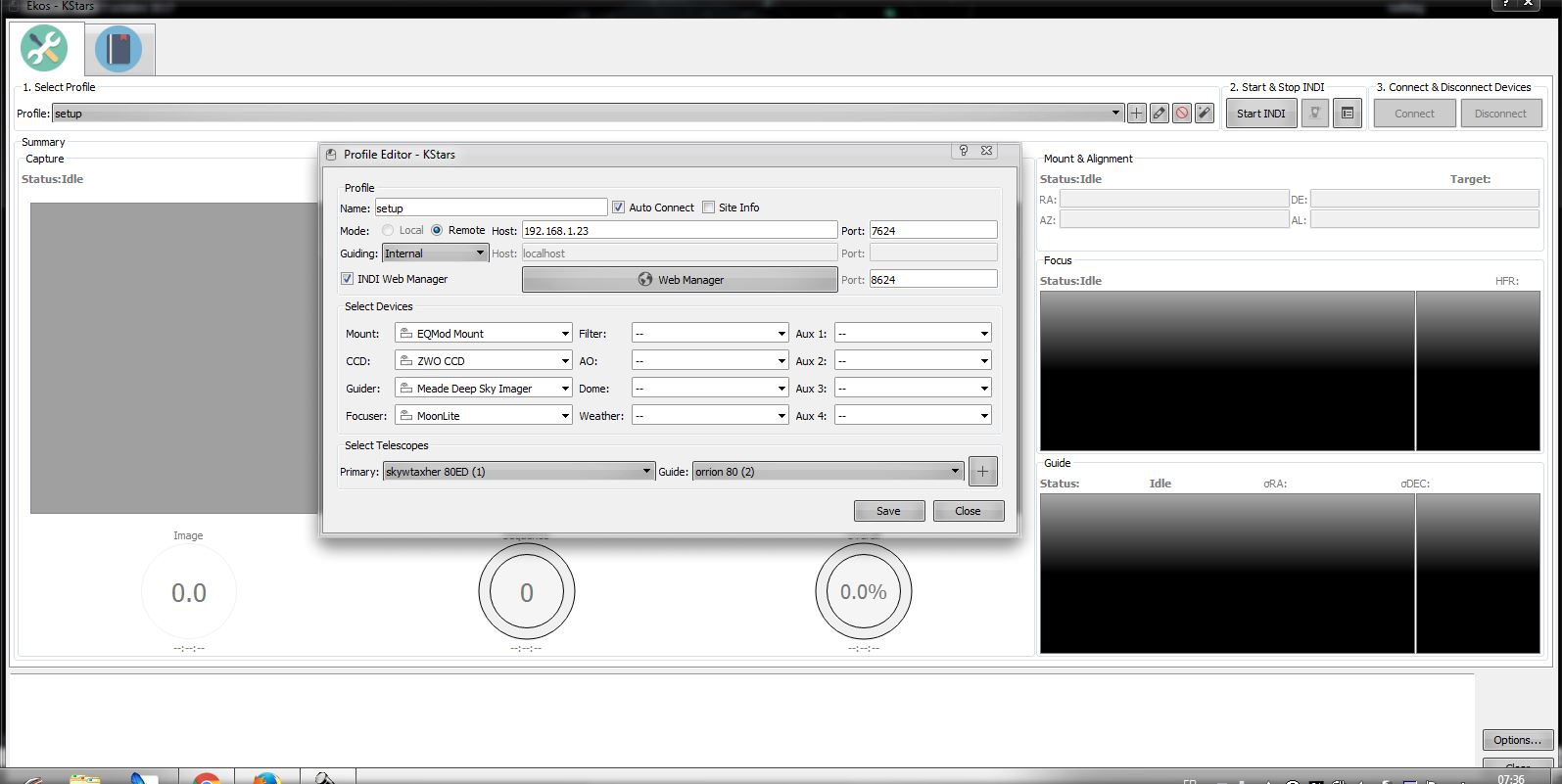The width and height of the screenshot is (1562, 784).
Task: Click the Connect devices button
Action: pos(1414,114)
